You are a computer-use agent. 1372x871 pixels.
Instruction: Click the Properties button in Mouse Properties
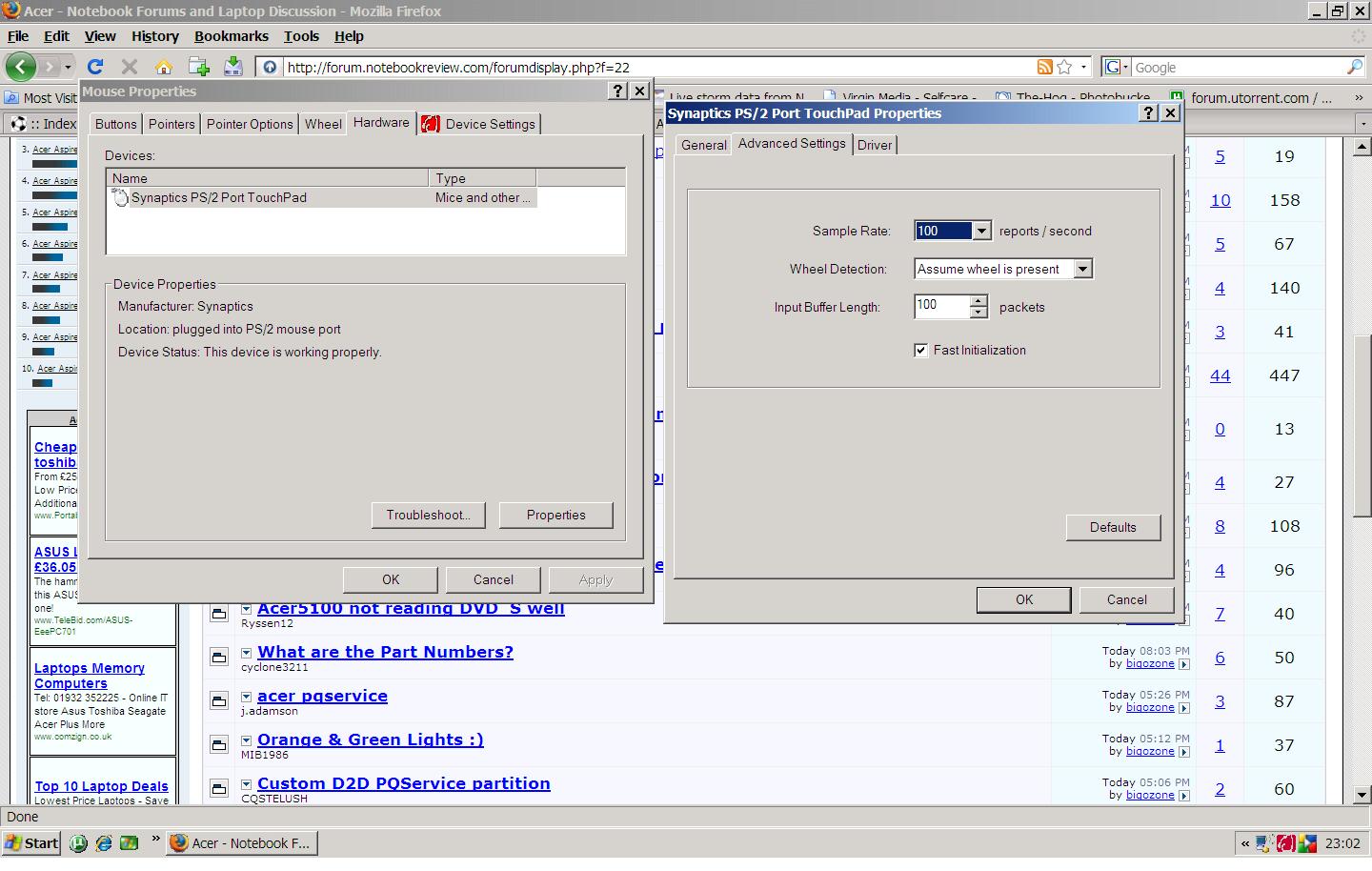(556, 515)
